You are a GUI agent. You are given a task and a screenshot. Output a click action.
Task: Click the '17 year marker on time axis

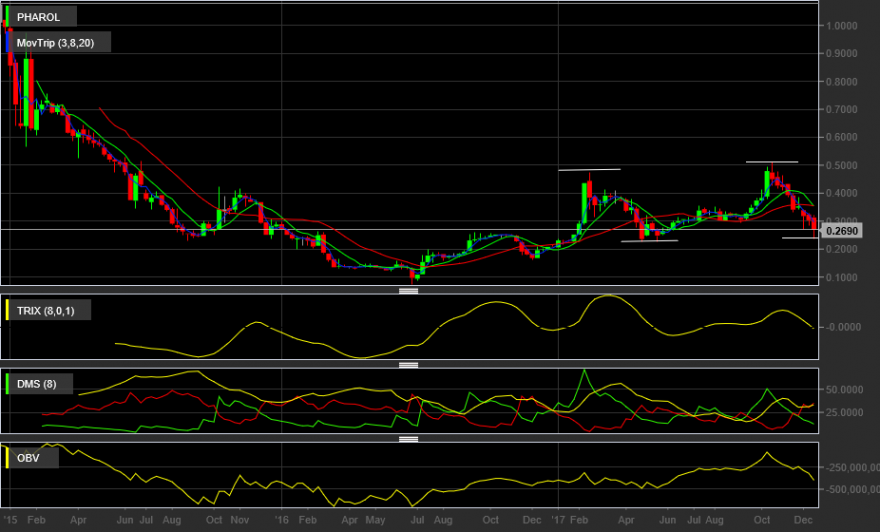[x=558, y=520]
